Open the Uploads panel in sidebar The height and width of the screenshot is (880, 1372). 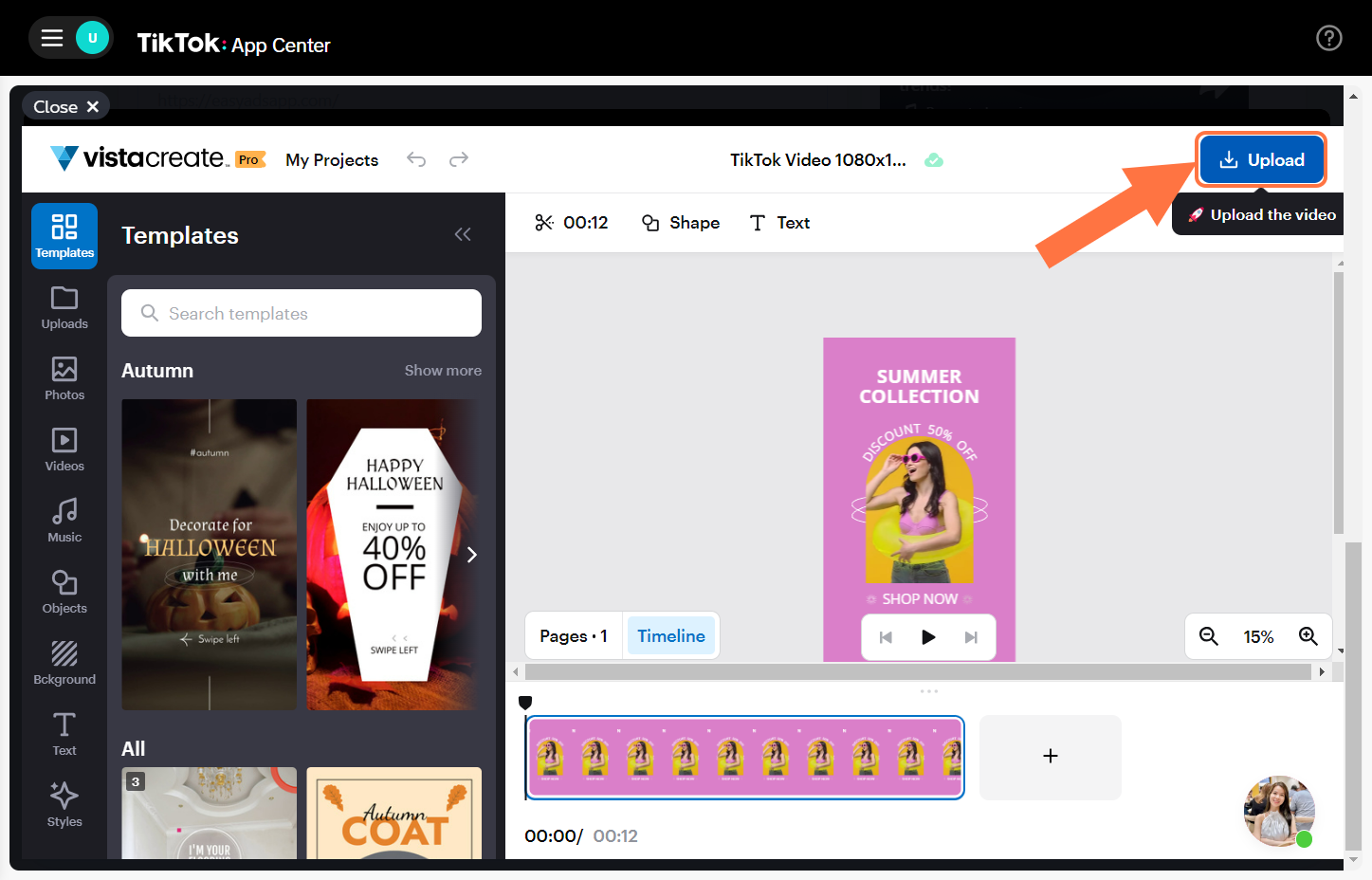64,307
